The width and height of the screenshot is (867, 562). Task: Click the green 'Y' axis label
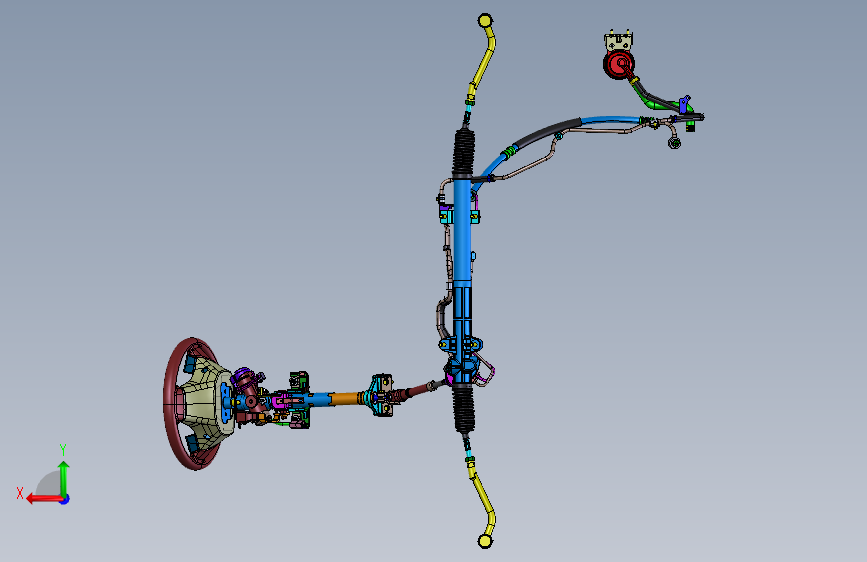click(x=63, y=449)
